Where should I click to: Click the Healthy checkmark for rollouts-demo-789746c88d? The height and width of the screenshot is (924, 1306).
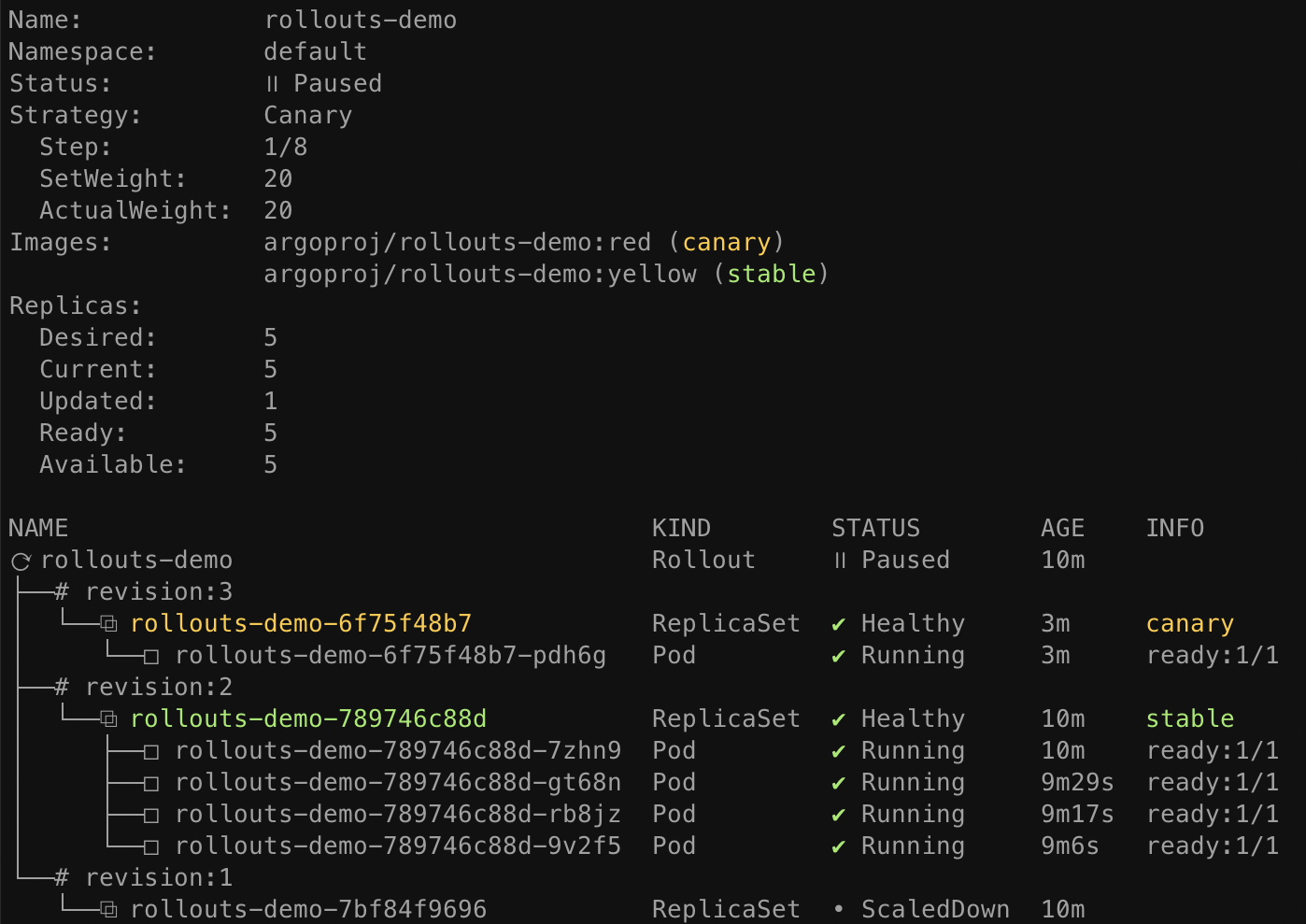[839, 719]
